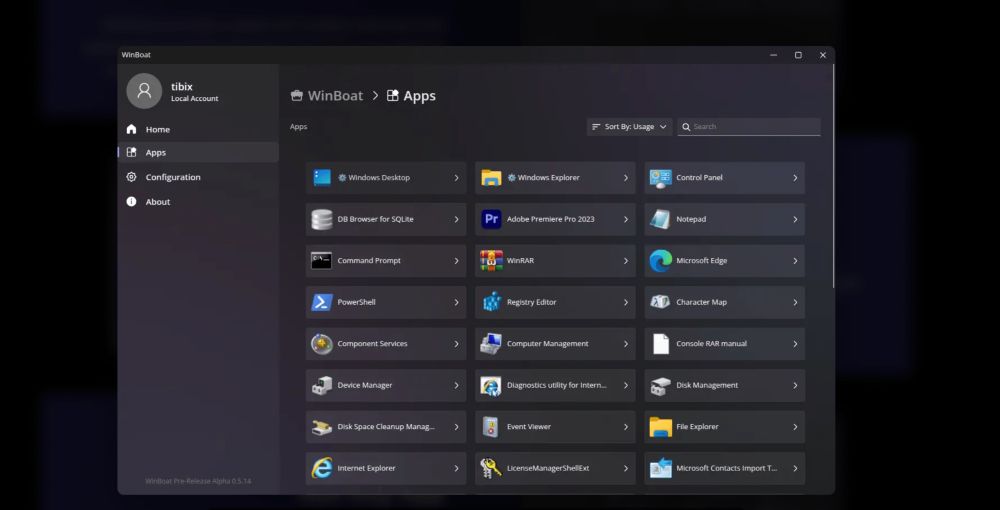The image size is (1000, 510).
Task: Open the Sort By: Usage dropdown
Action: pos(629,127)
